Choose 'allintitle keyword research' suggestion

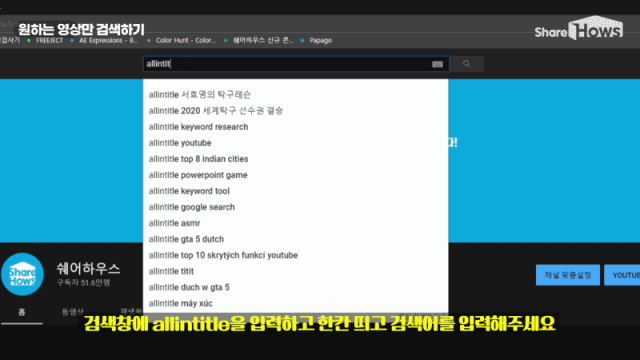coord(296,127)
